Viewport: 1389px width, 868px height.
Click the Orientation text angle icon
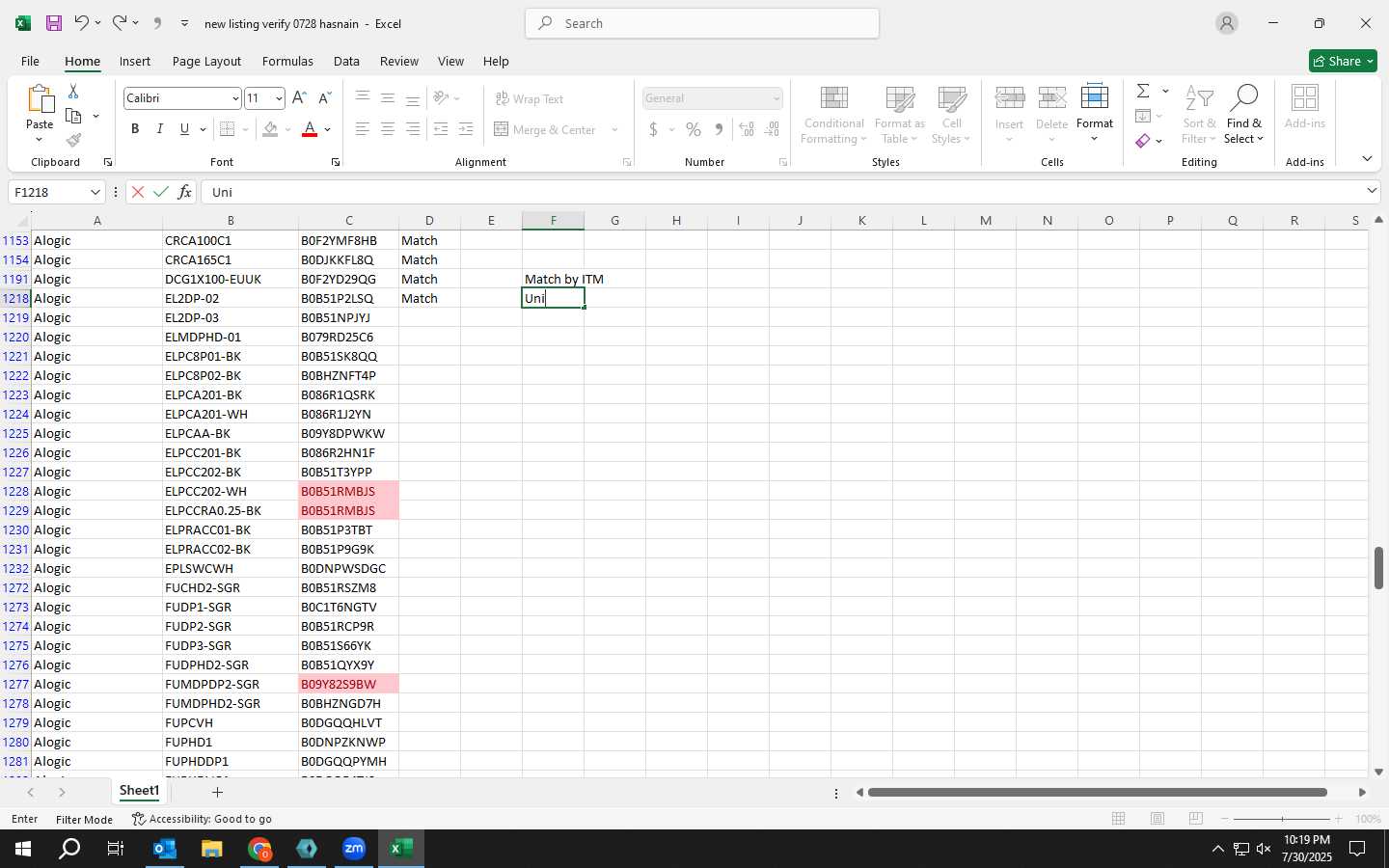pyautogui.click(x=441, y=98)
